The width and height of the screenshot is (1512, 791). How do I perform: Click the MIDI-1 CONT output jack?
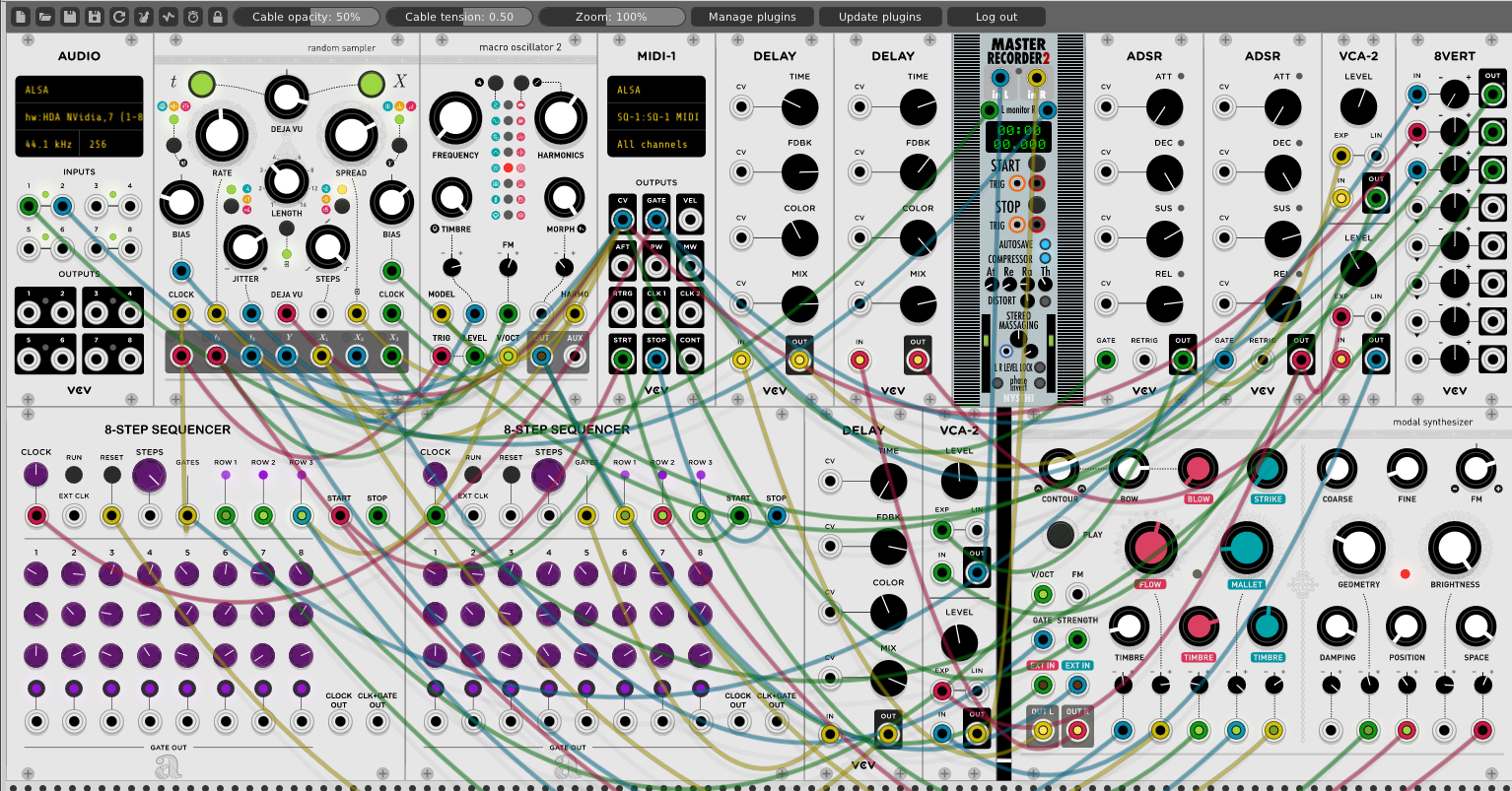[x=690, y=360]
